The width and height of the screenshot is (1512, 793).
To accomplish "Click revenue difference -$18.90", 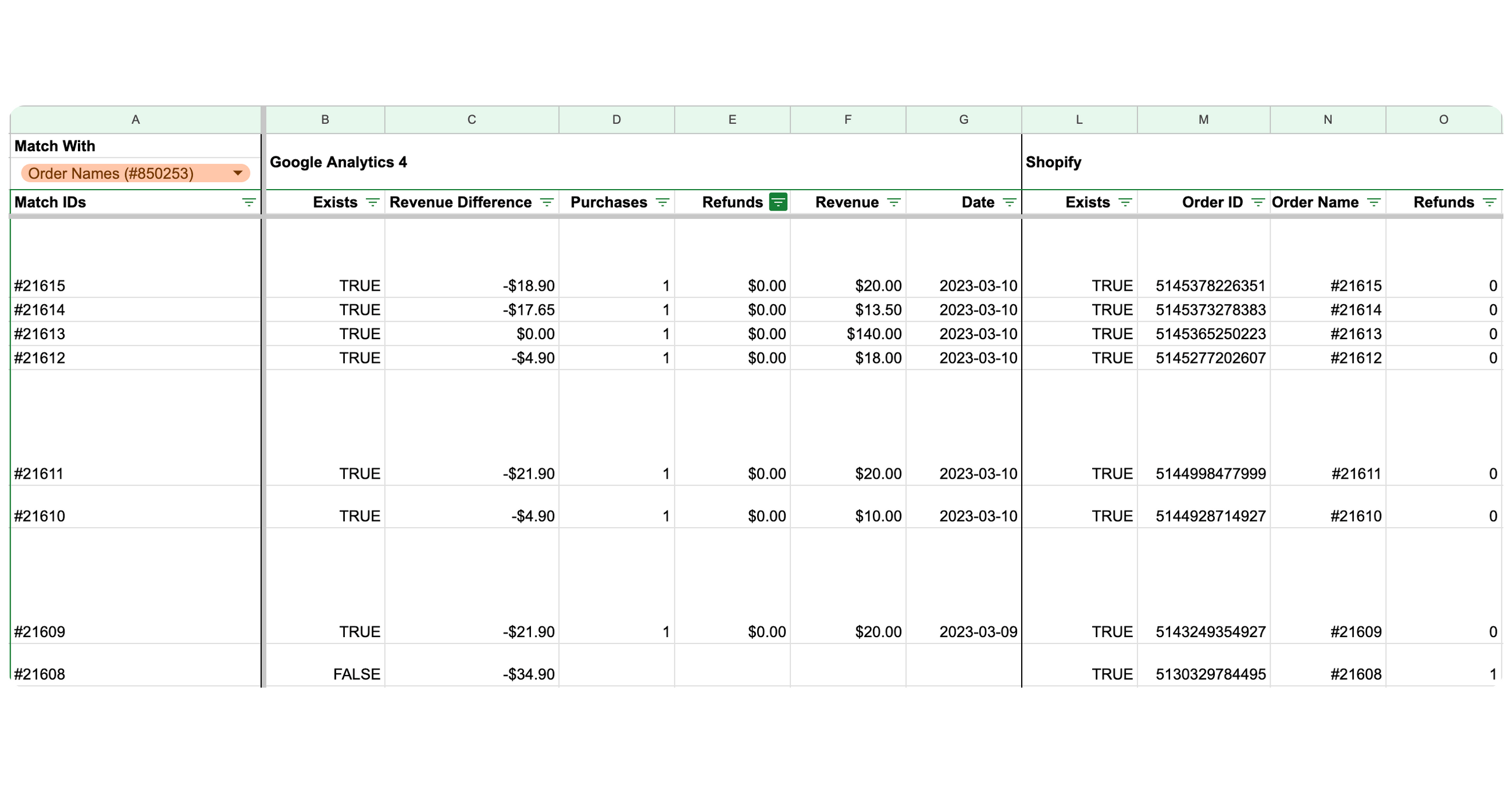I will [528, 286].
